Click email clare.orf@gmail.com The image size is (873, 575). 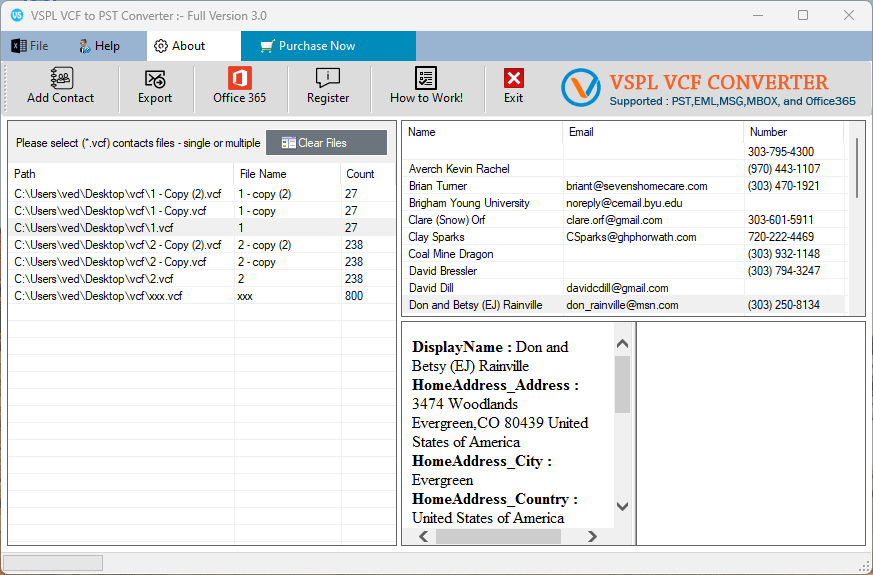pyautogui.click(x=614, y=220)
